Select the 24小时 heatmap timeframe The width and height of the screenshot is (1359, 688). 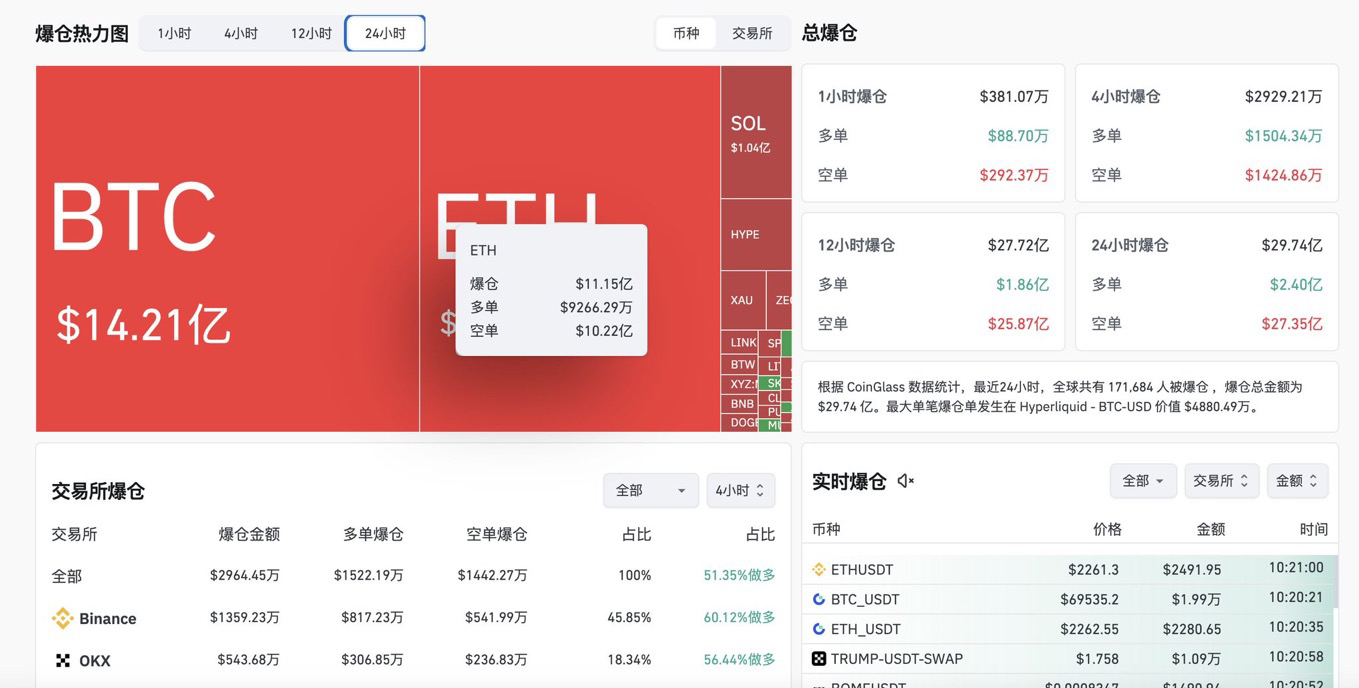[x=385, y=33]
